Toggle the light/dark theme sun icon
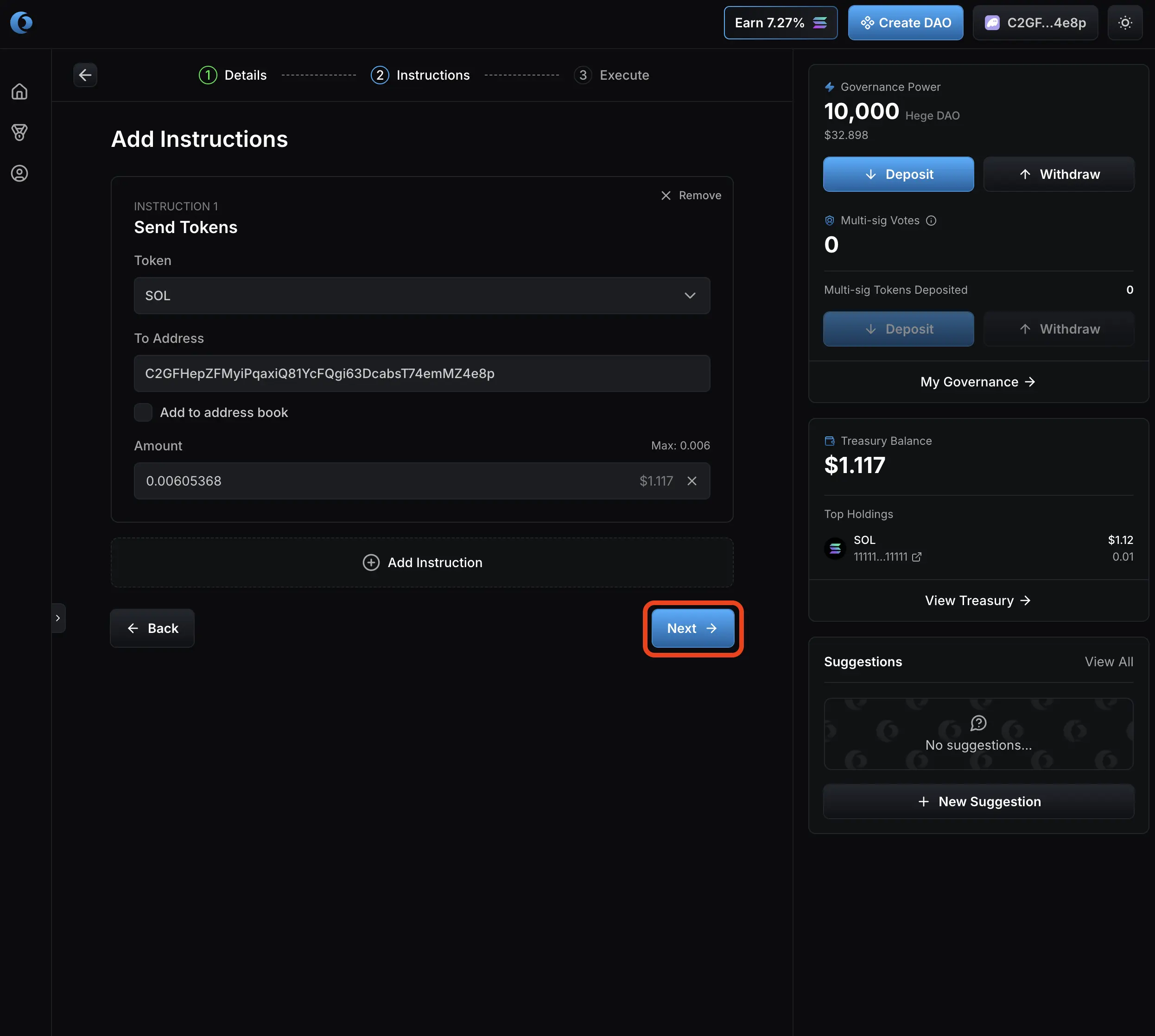The width and height of the screenshot is (1155, 1036). [x=1125, y=23]
